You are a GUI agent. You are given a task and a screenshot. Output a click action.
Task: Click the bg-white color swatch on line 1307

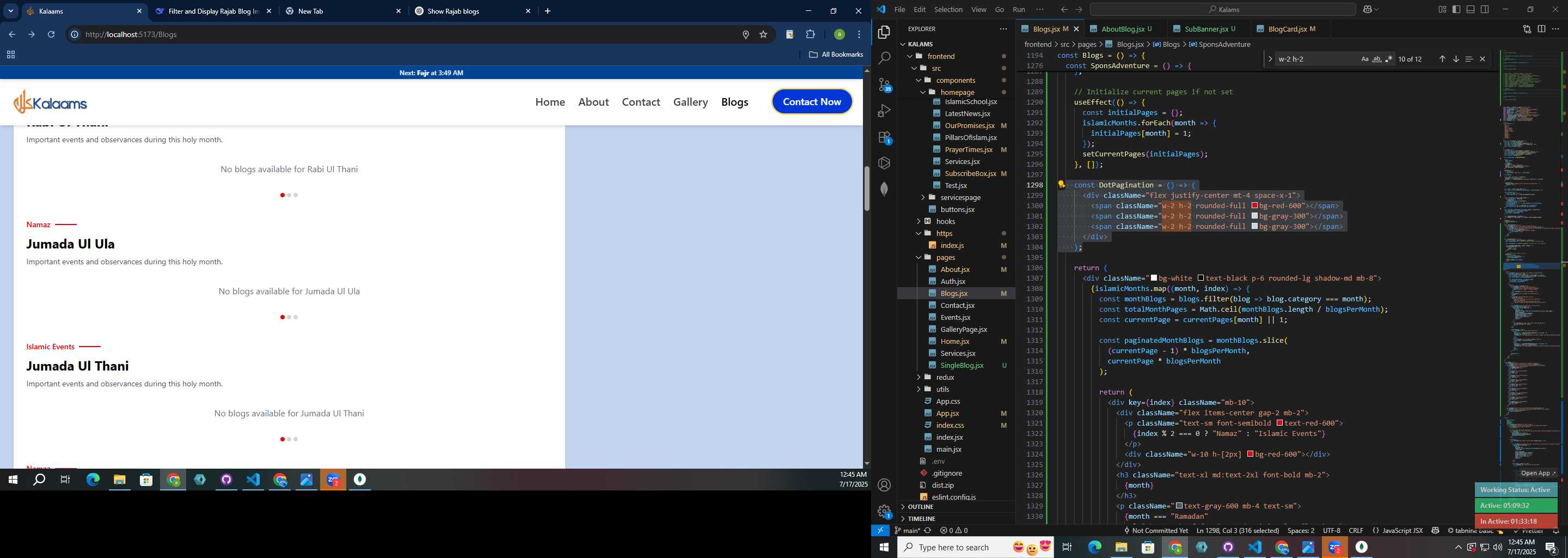click(x=1154, y=278)
